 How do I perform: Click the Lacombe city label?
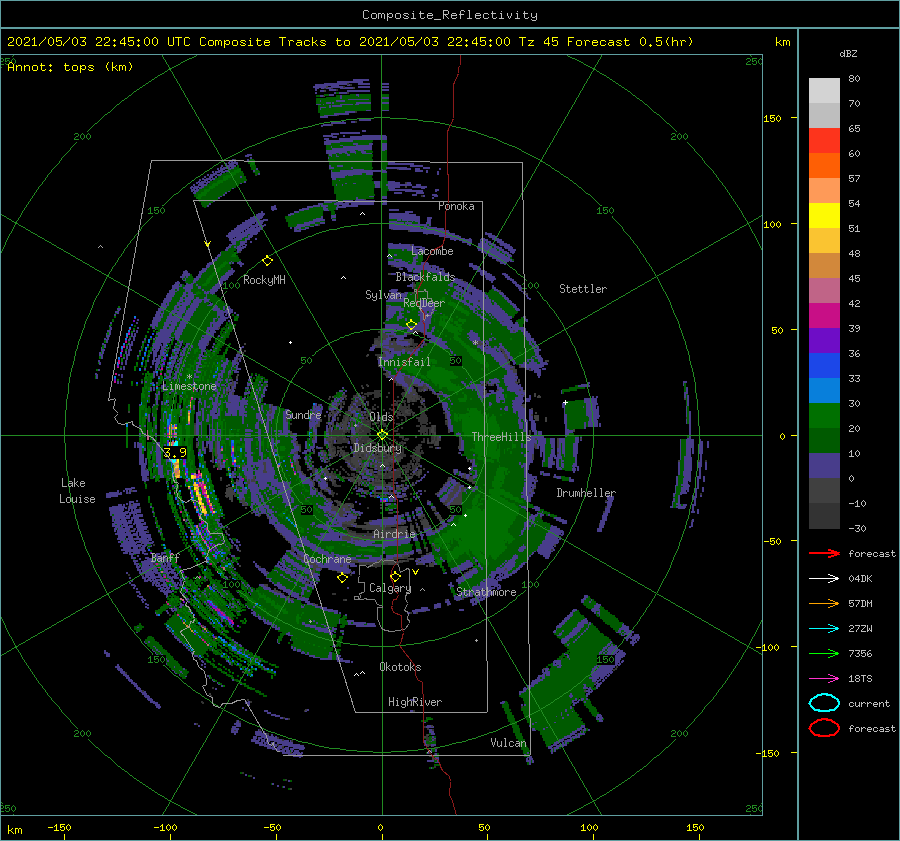tap(432, 251)
